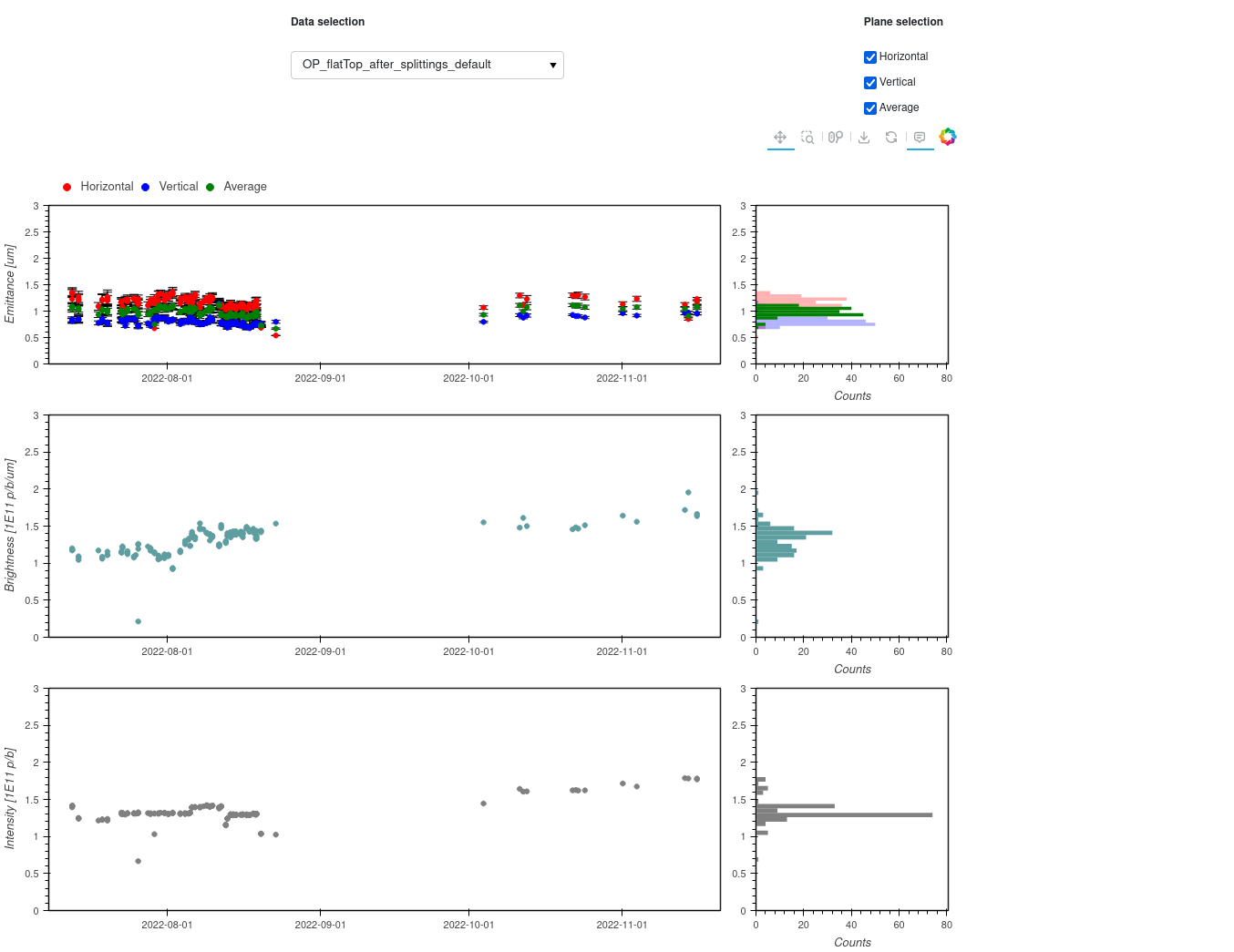Image resolution: width=1234 pixels, height=952 pixels.
Task: Select the Box Zoom tool
Action: click(x=807, y=138)
